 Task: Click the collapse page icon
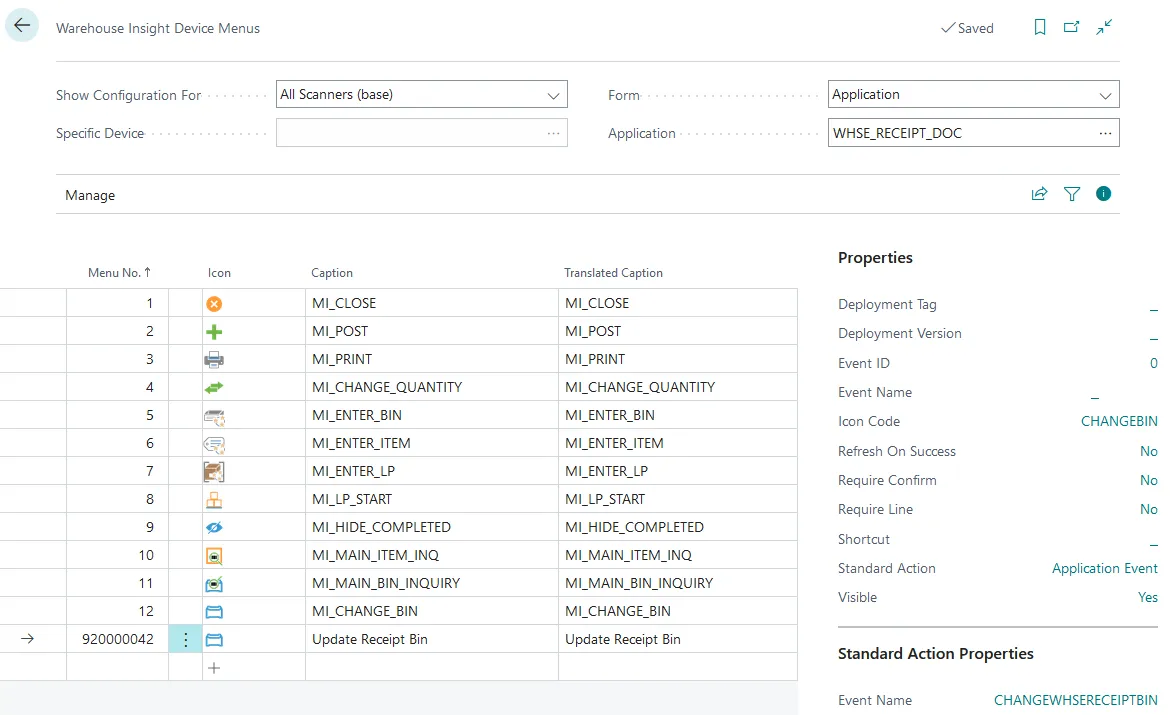click(1104, 28)
